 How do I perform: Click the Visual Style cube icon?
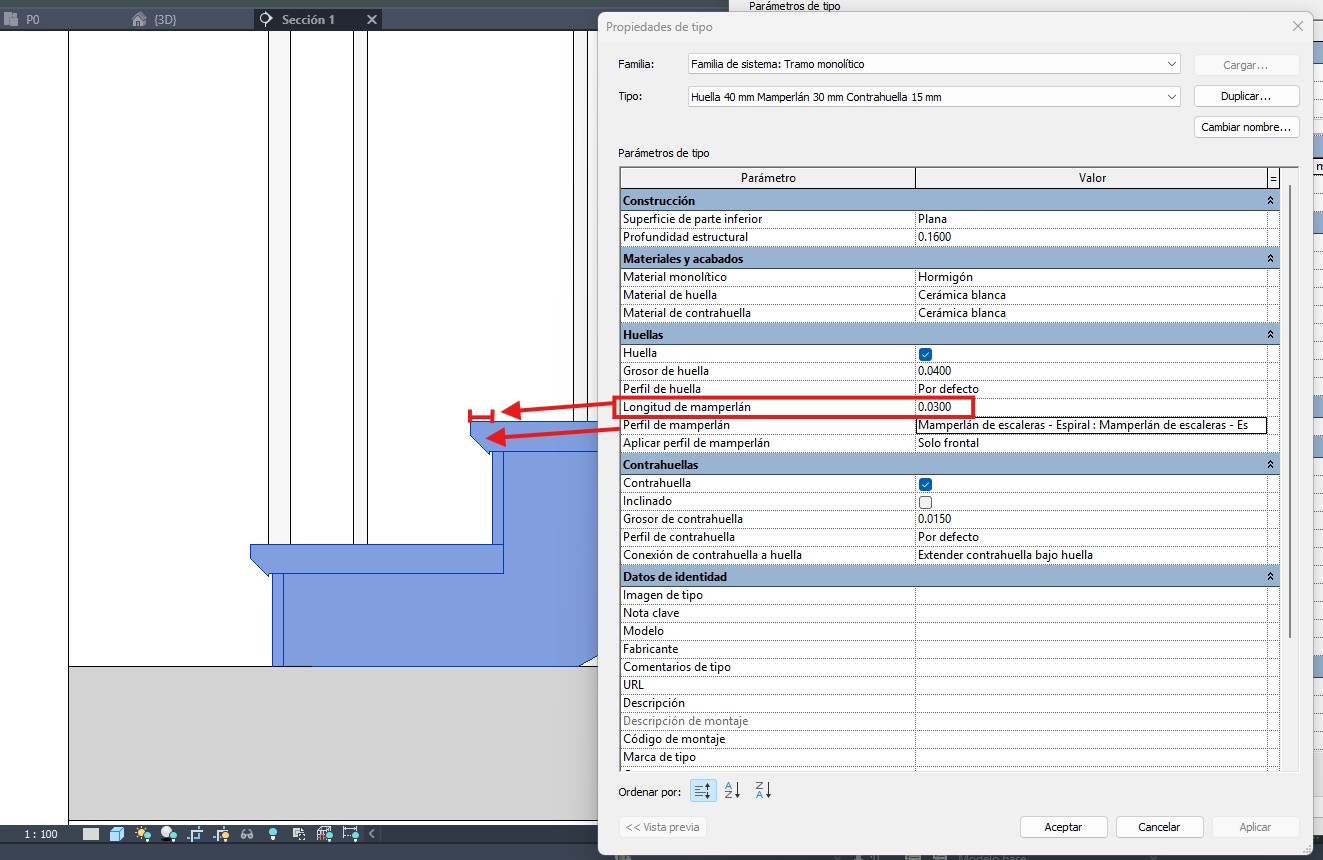(x=117, y=834)
